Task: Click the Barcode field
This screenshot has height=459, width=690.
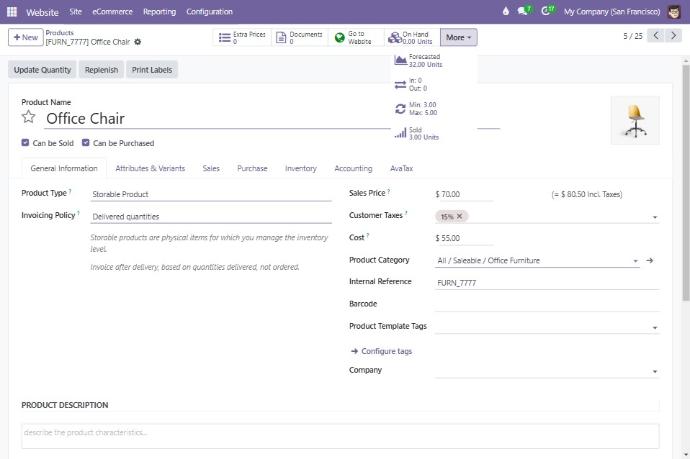Action: (x=547, y=305)
